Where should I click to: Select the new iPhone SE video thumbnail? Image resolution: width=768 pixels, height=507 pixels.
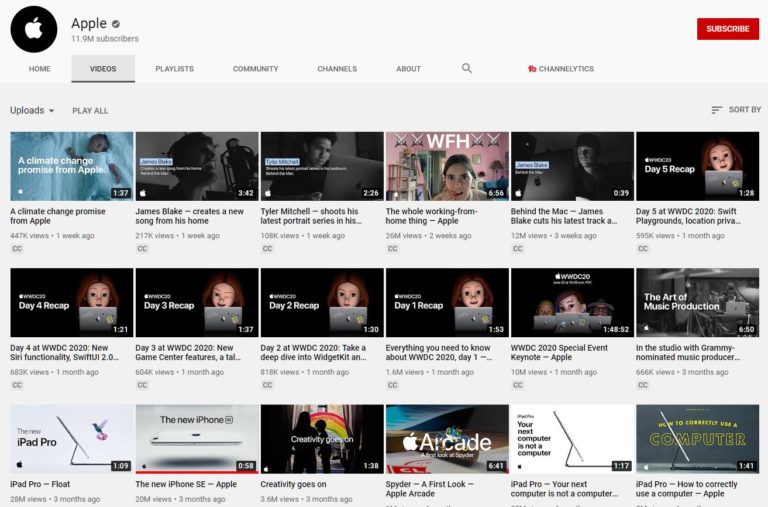[196, 438]
